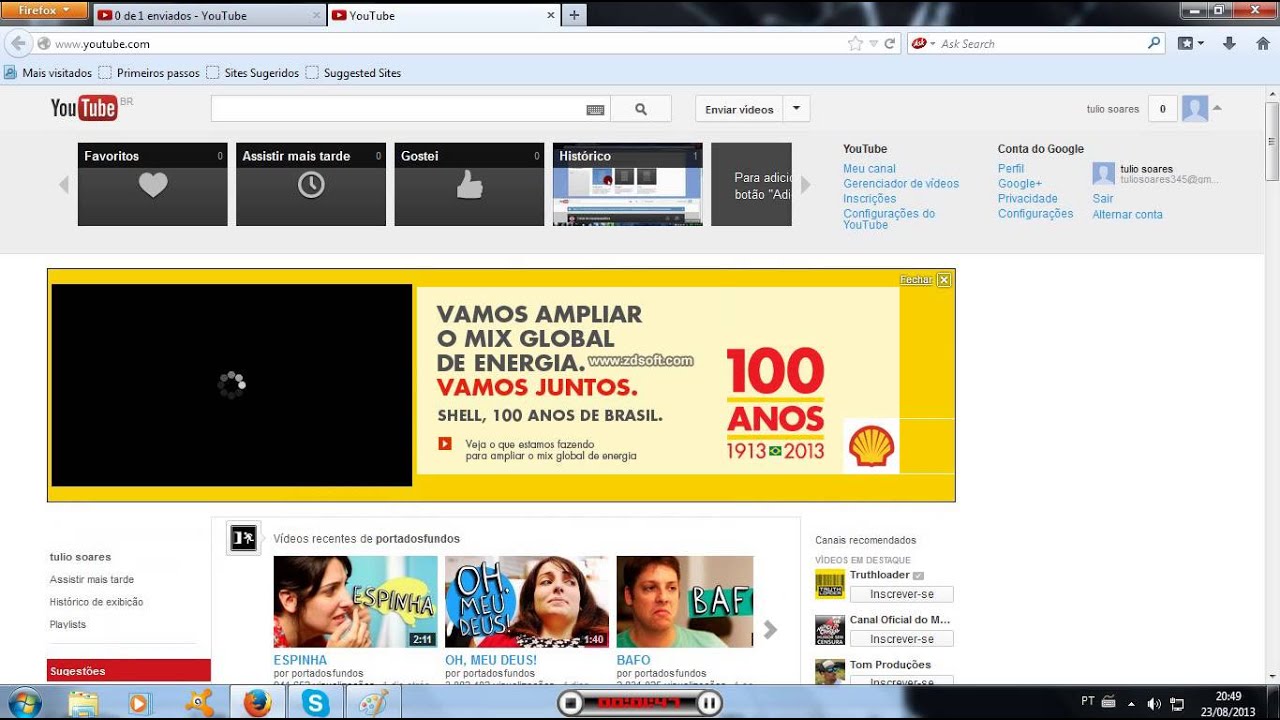The image size is (1280, 720).
Task: Open Assistir mais tarde in left sidebar
Action: click(92, 580)
